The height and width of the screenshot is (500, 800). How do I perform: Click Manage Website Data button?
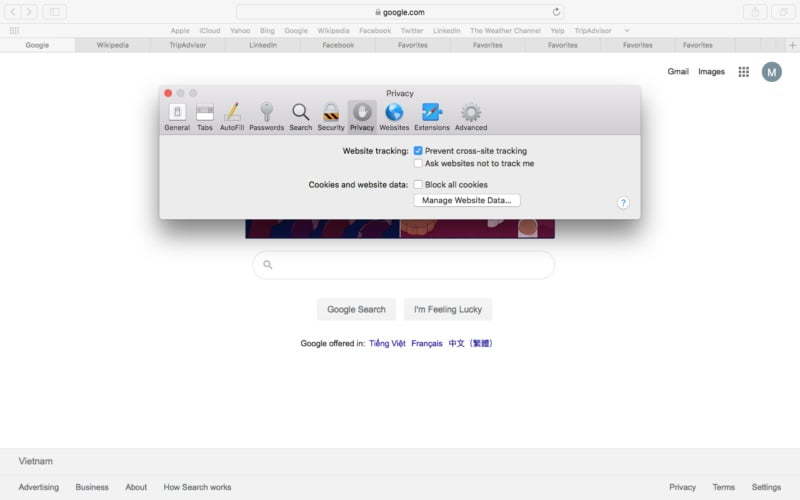coord(467,201)
